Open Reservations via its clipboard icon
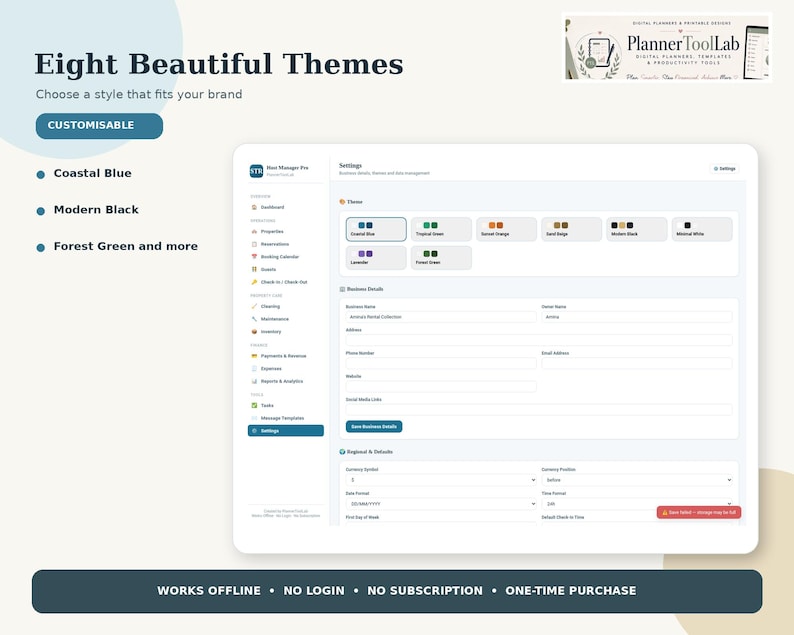 point(254,244)
